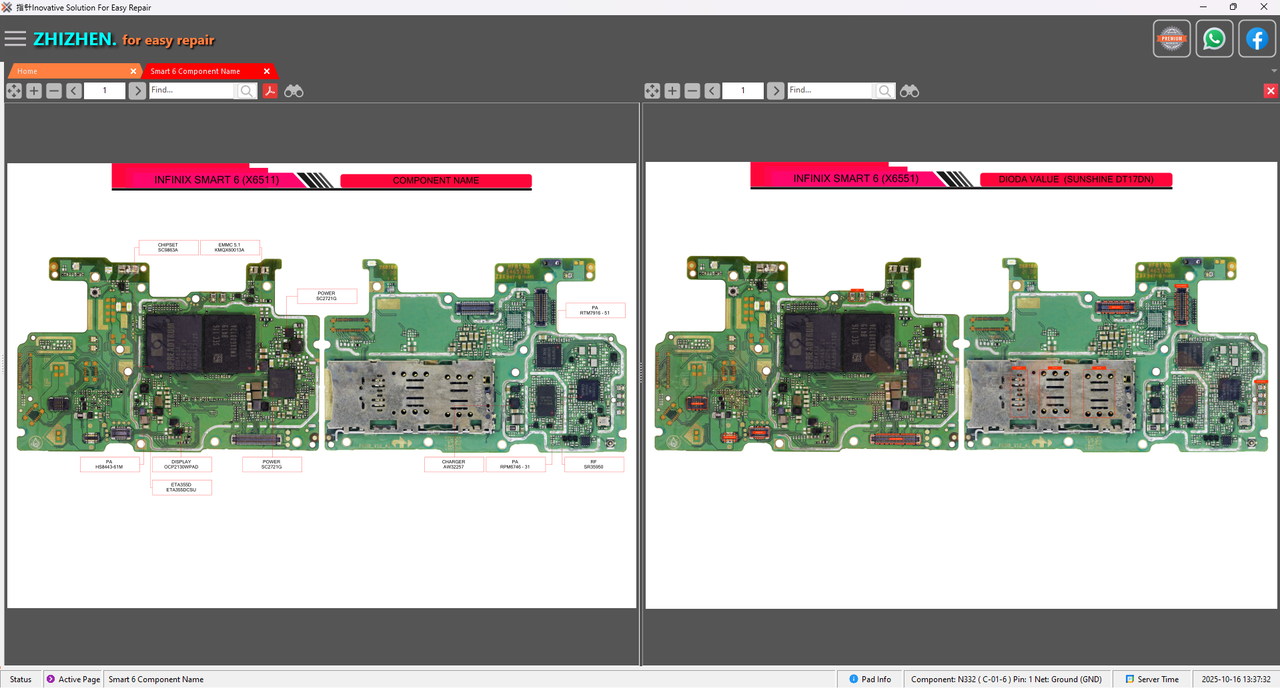Viewport: 1280px width, 688px height.
Task: Select the 2025-10-16 13:37:32 timestamp
Action: click(1236, 679)
